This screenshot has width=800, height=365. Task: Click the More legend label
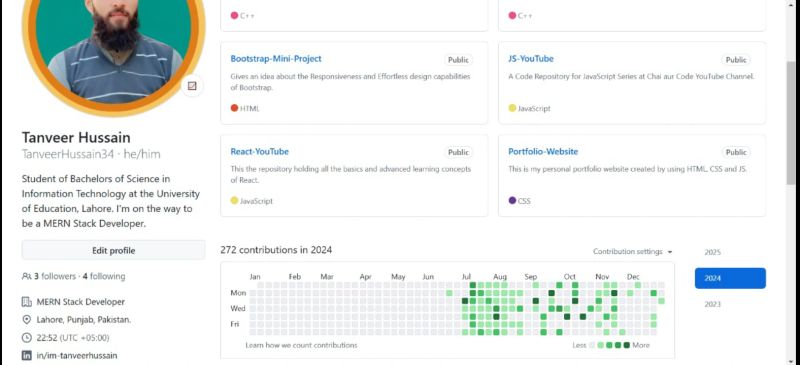[641, 345]
